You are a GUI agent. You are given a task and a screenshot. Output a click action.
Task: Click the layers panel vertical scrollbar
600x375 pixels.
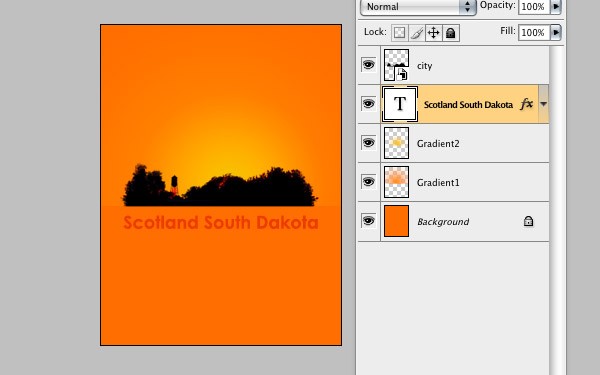pos(557,210)
